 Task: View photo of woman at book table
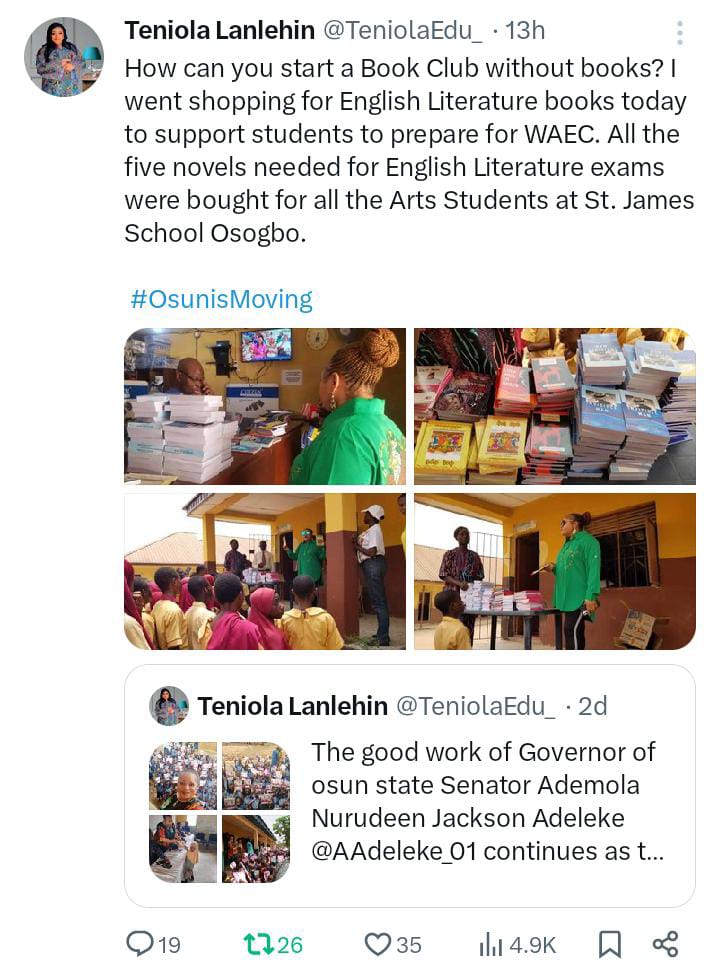555,571
